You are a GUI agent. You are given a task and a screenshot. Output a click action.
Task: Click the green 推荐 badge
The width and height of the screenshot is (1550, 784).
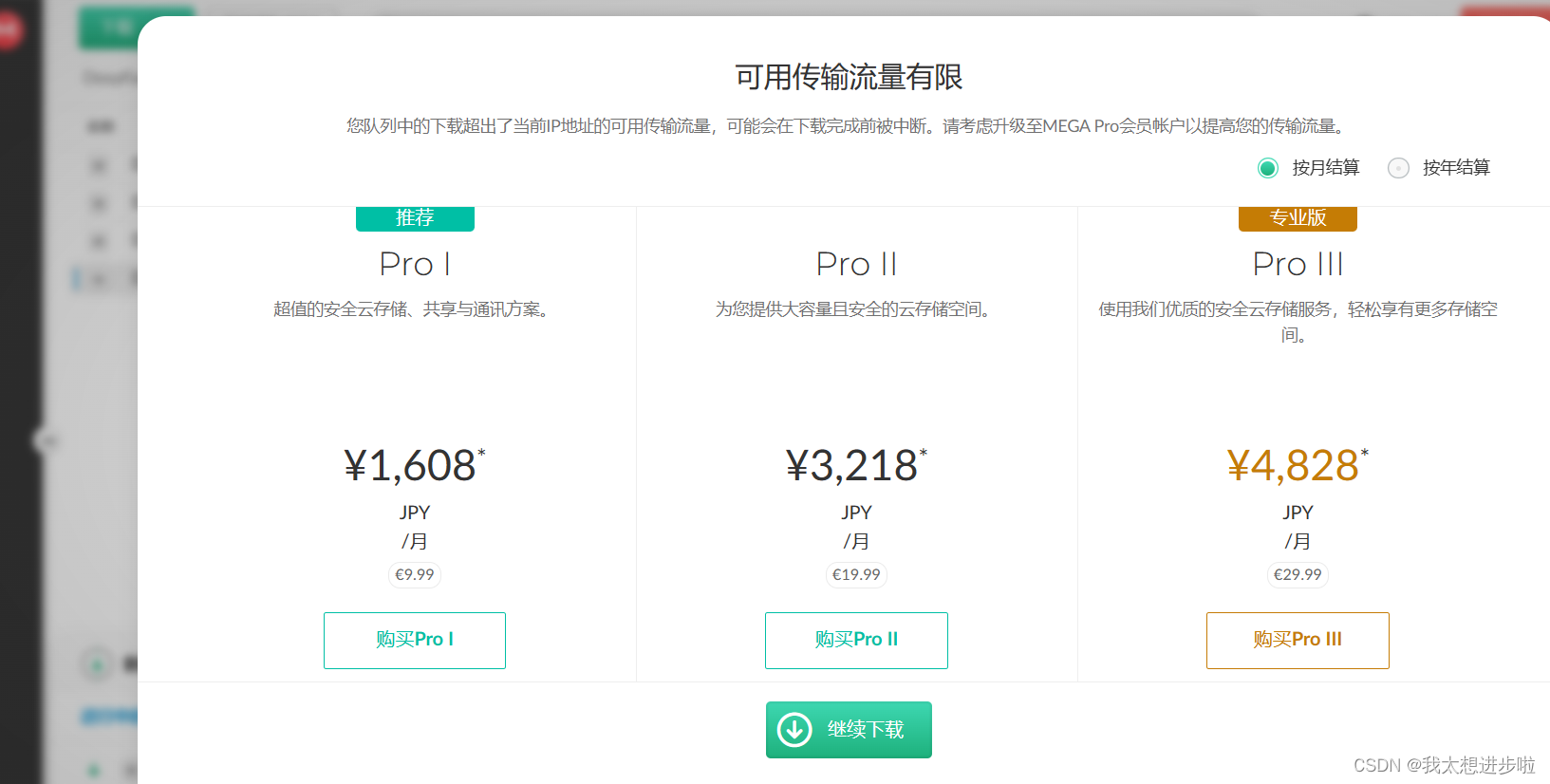coord(415,218)
